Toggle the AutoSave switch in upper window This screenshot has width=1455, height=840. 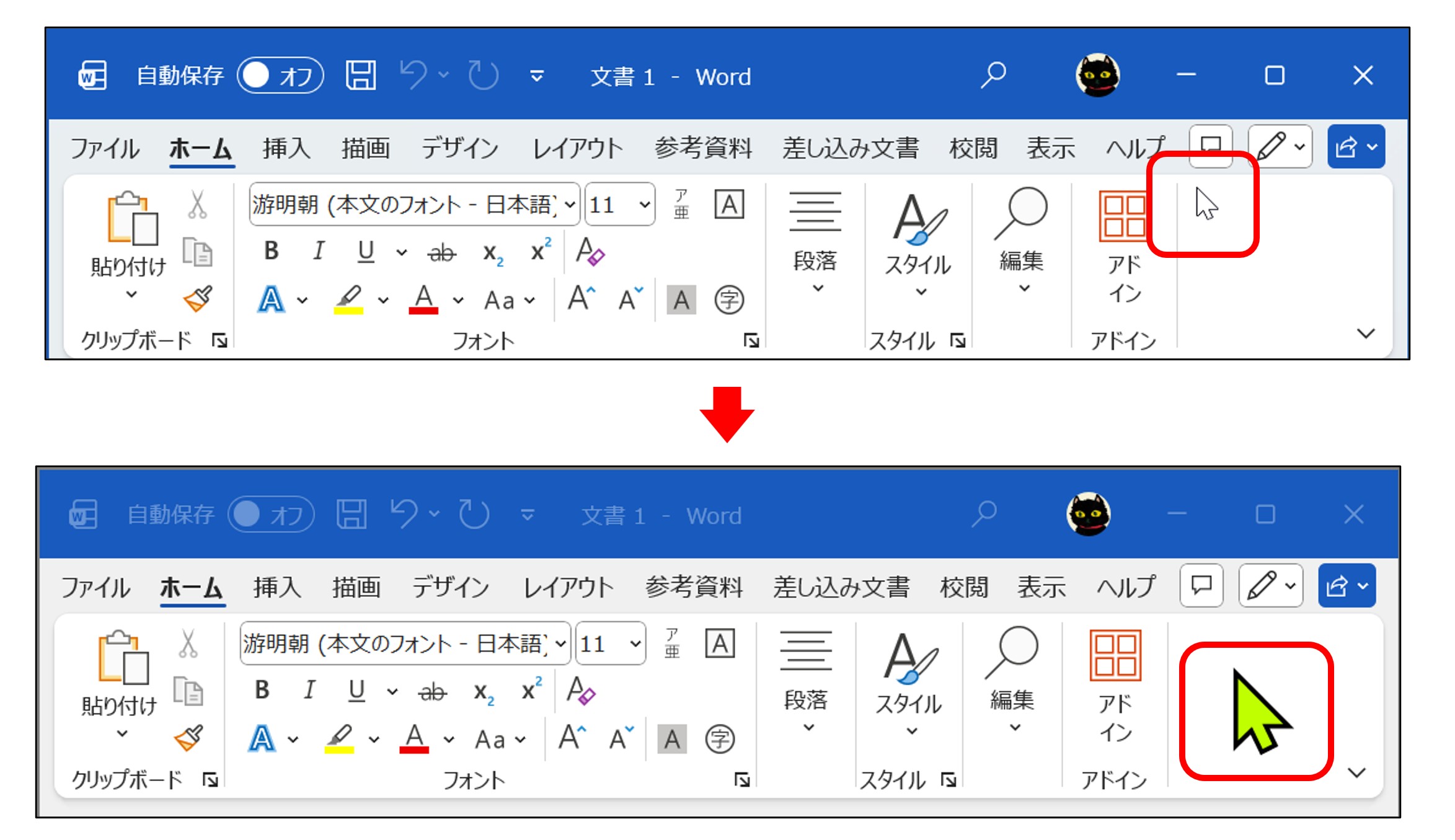pyautogui.click(x=280, y=76)
